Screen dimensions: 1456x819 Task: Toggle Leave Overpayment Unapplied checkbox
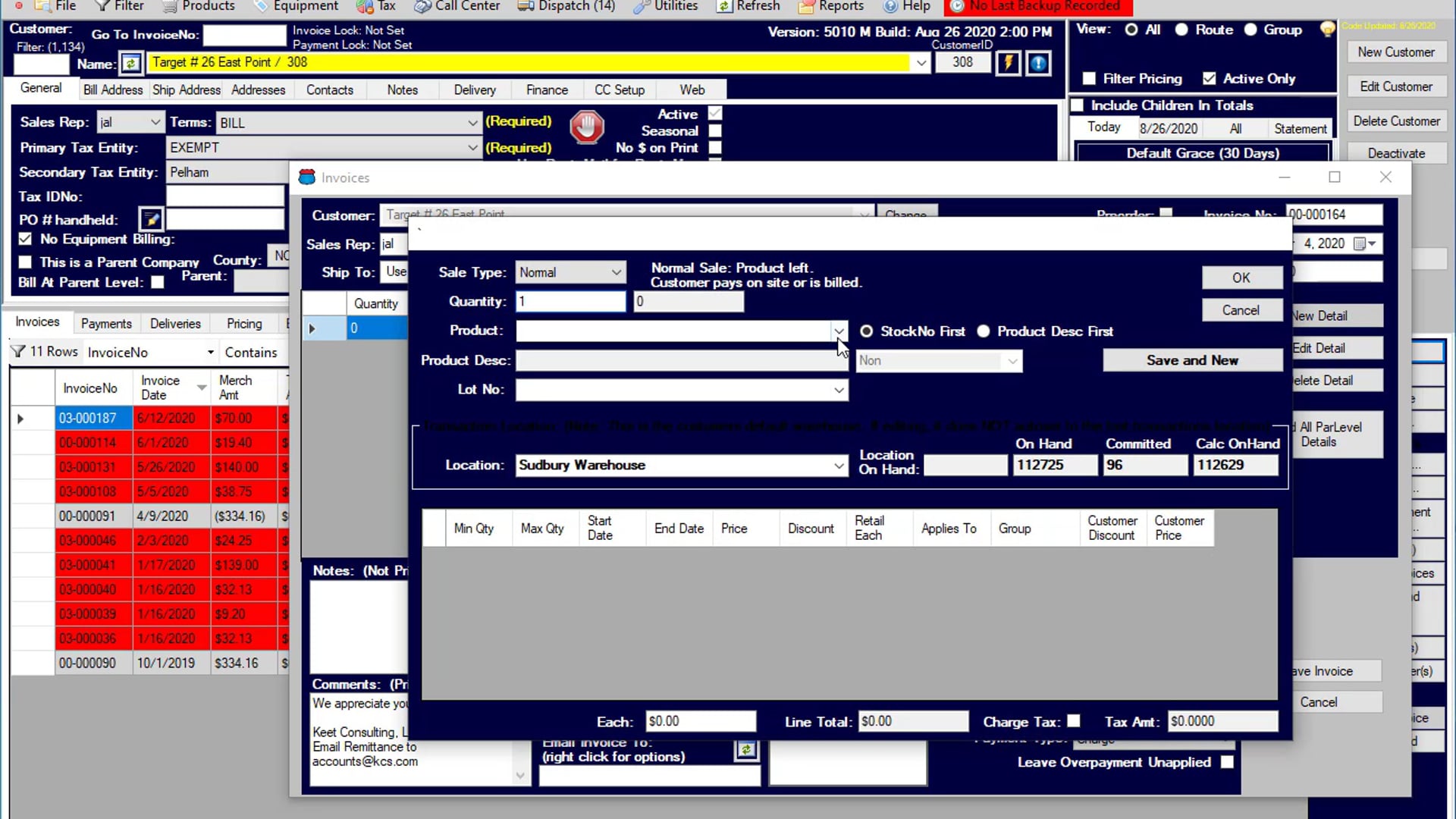[1227, 762]
